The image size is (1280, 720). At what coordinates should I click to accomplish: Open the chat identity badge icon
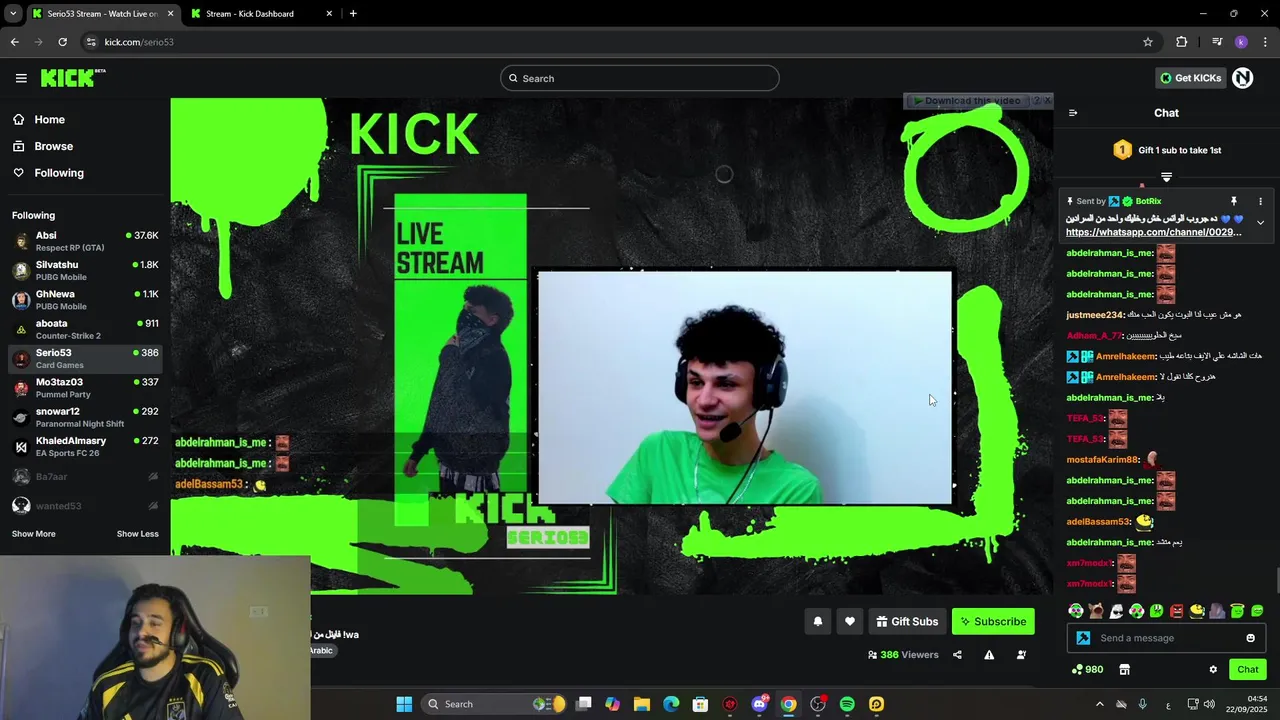pos(1083,638)
